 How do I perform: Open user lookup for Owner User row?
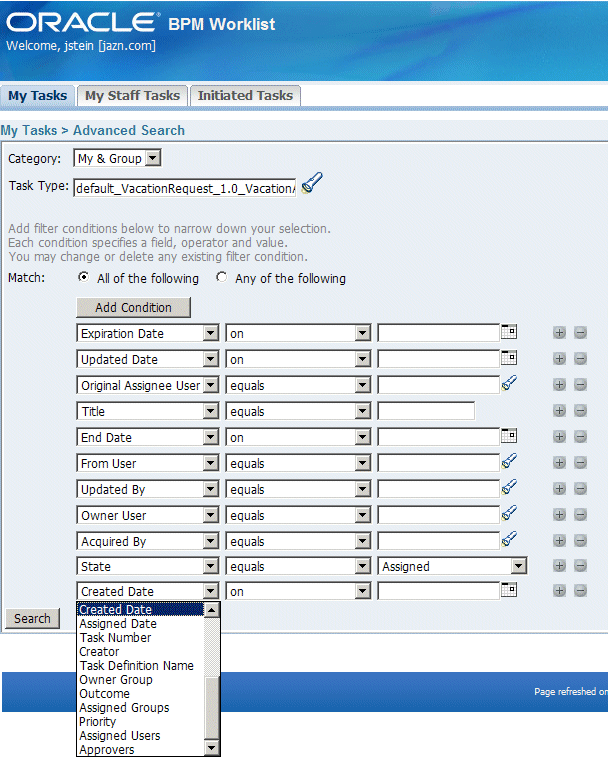click(509, 513)
